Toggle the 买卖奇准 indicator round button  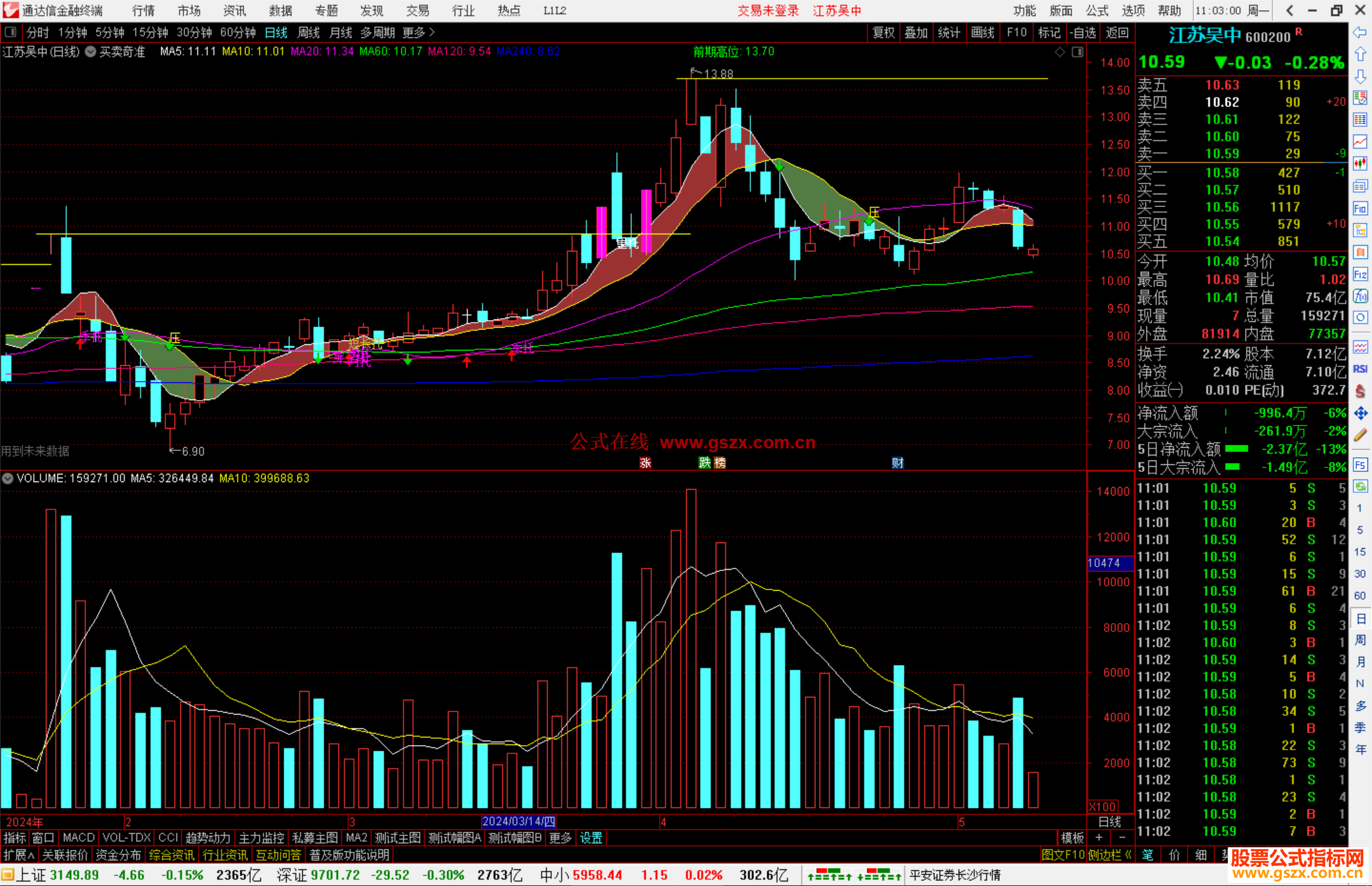(x=91, y=51)
